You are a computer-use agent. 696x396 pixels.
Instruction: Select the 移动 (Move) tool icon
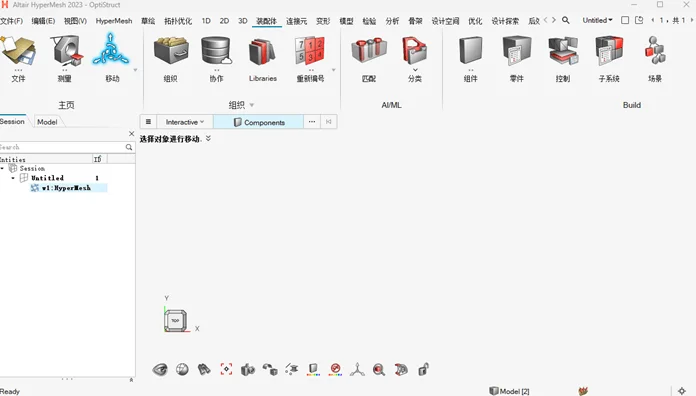pos(111,50)
